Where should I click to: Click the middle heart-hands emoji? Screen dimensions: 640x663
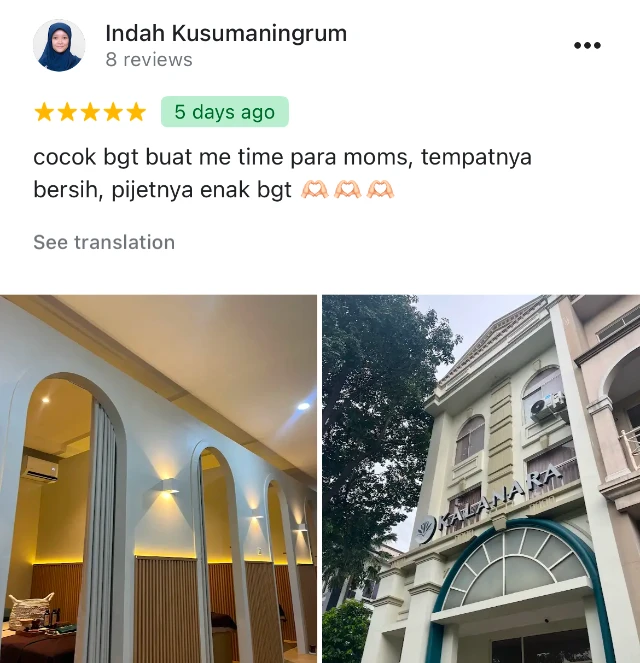coord(347,189)
